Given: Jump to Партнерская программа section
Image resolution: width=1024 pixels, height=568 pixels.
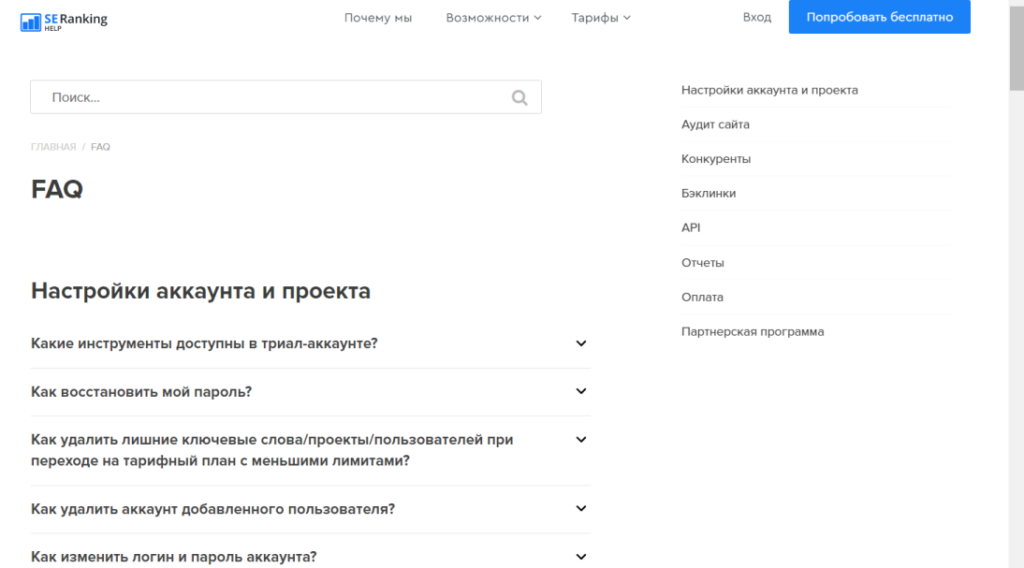Looking at the screenshot, I should 752,332.
